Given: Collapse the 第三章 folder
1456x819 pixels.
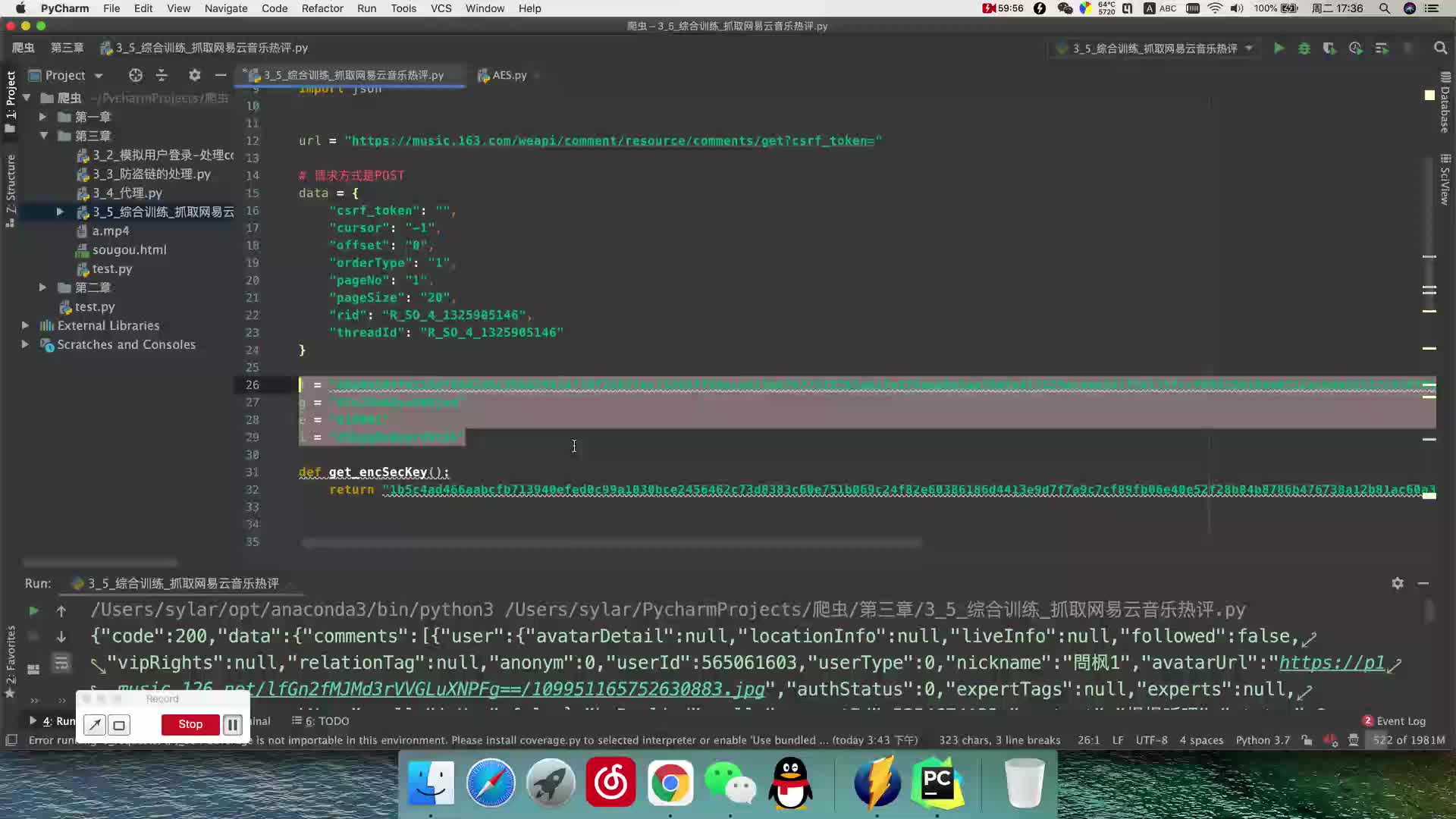Looking at the screenshot, I should point(43,136).
